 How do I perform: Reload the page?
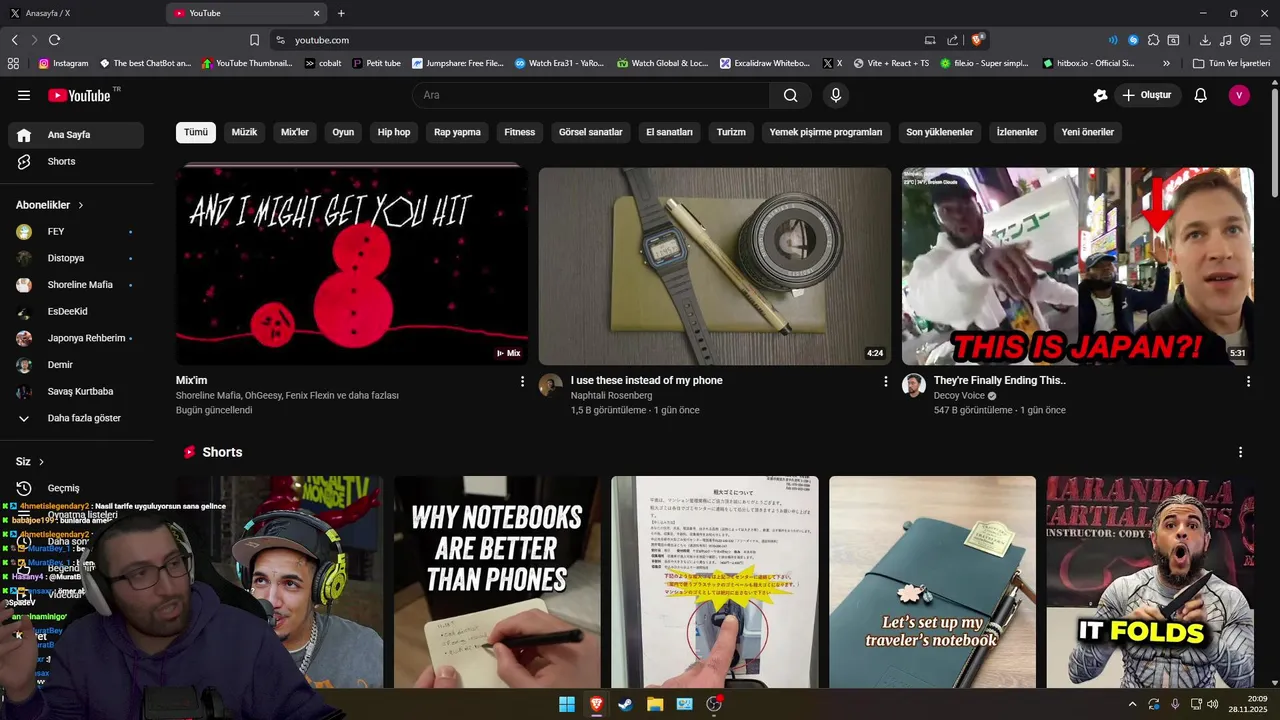[x=54, y=40]
